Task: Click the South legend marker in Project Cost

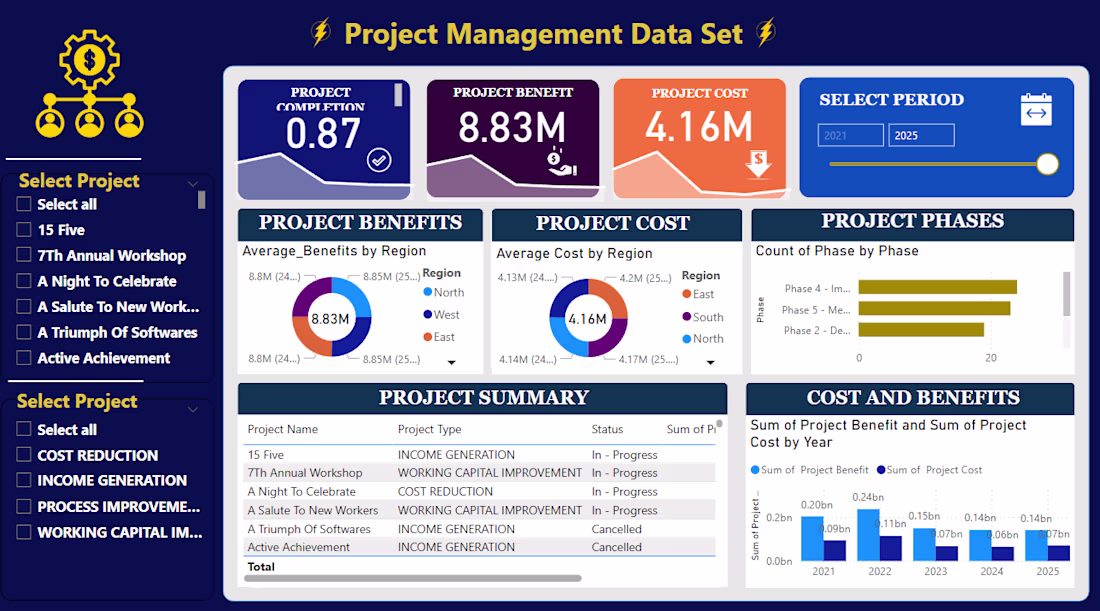Action: pos(687,316)
